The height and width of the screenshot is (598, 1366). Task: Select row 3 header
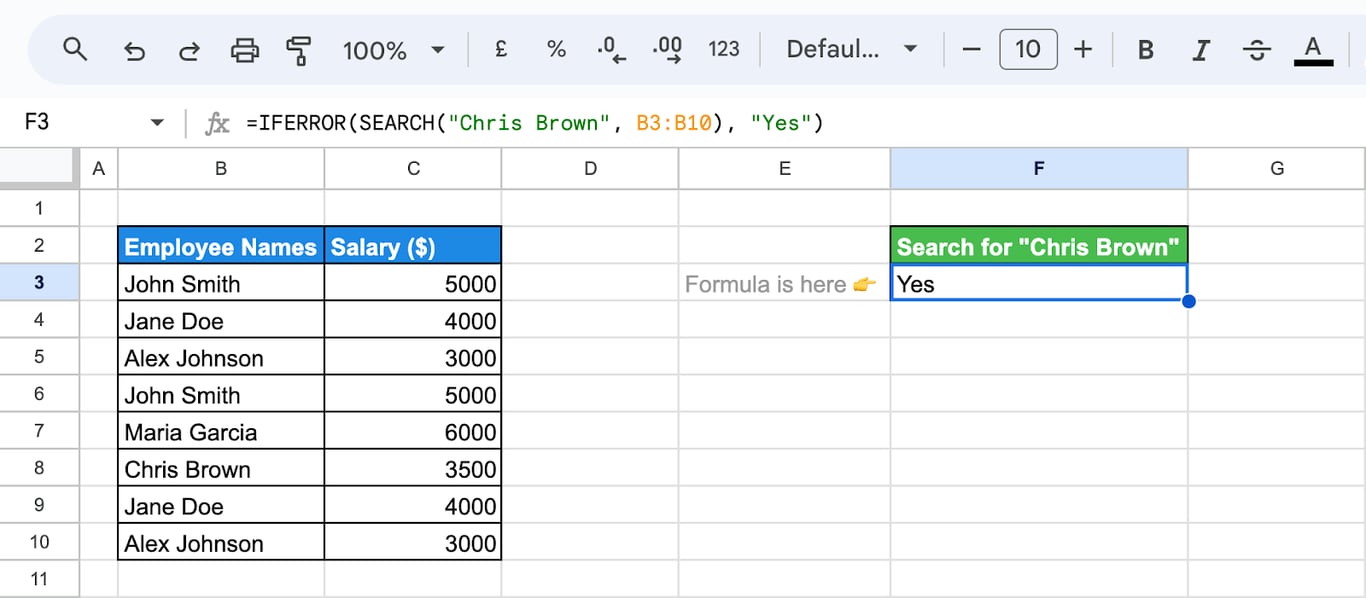39,282
